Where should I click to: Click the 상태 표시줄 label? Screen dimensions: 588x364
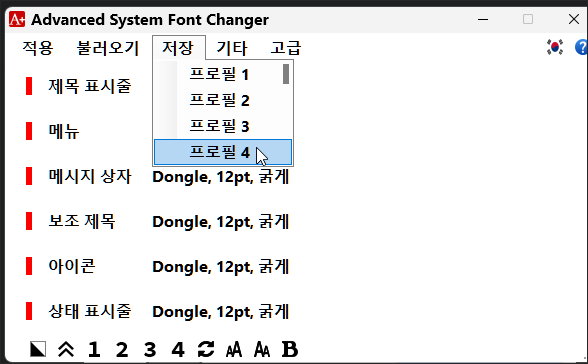[90, 311]
